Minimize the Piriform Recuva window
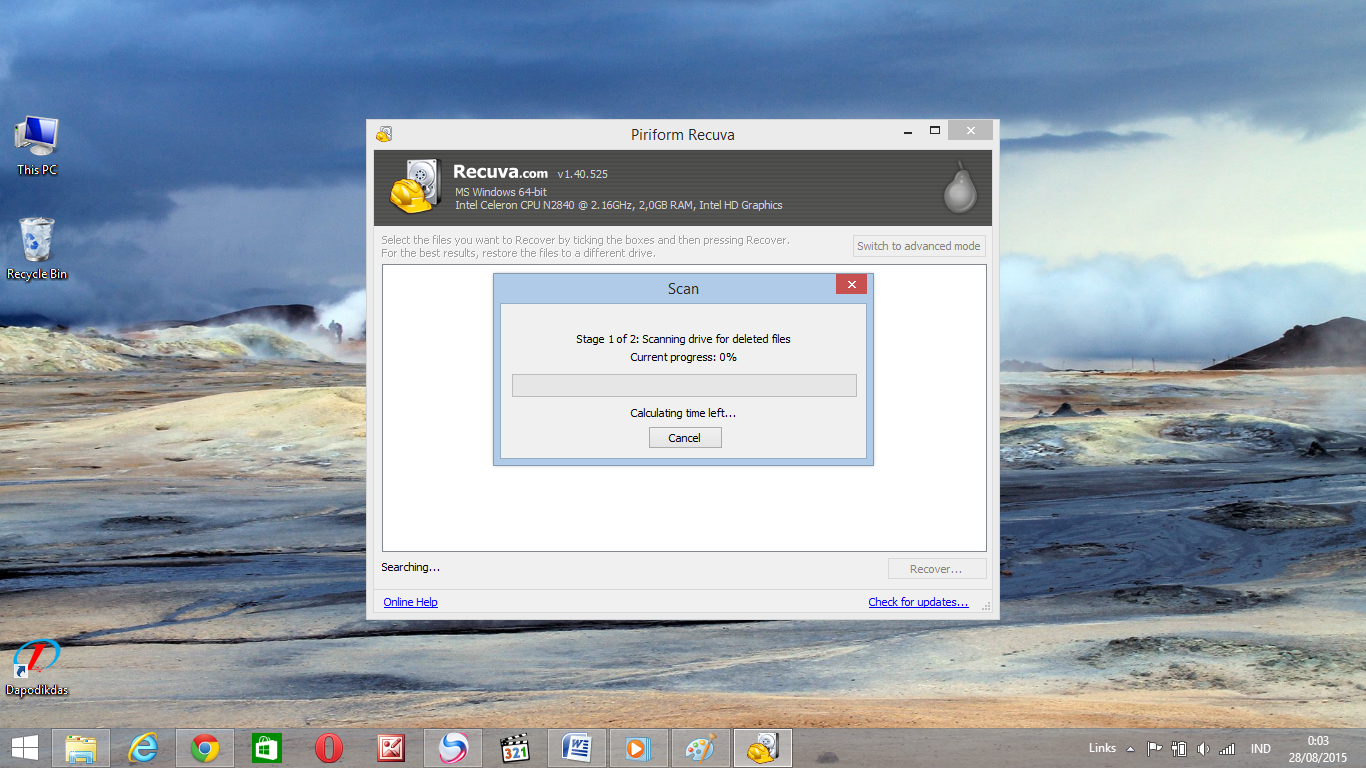The width and height of the screenshot is (1366, 768). tap(907, 131)
